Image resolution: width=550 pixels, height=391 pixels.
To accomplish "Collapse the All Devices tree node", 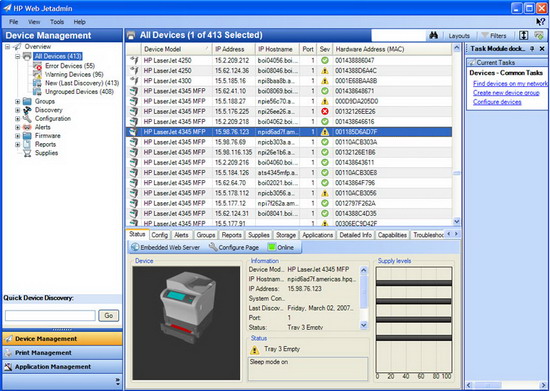I will click(x=18, y=56).
